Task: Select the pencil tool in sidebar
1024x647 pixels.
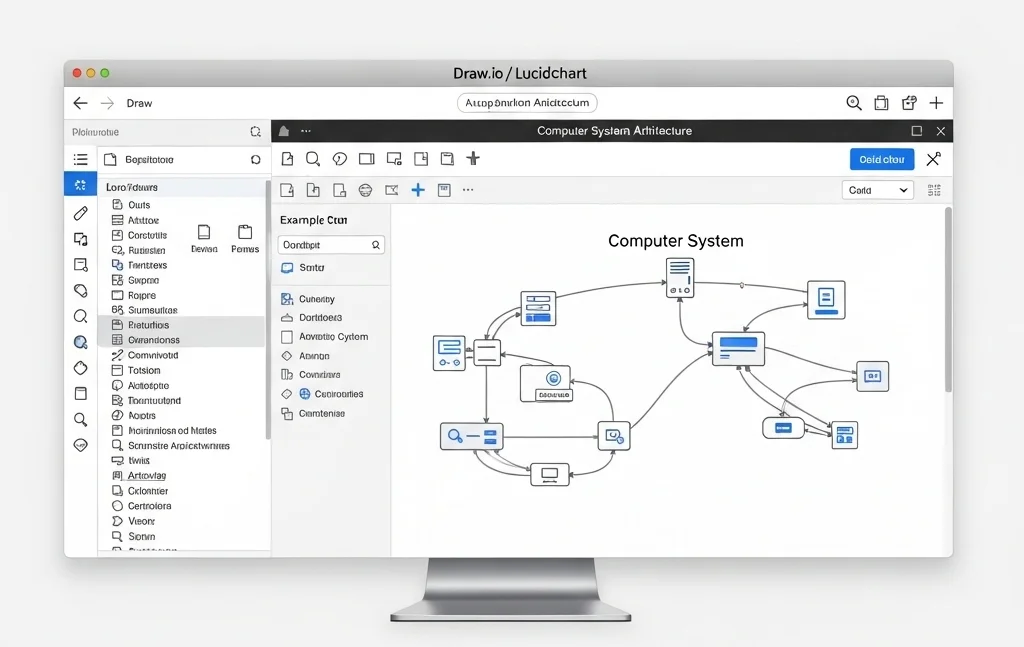Action: (80, 213)
